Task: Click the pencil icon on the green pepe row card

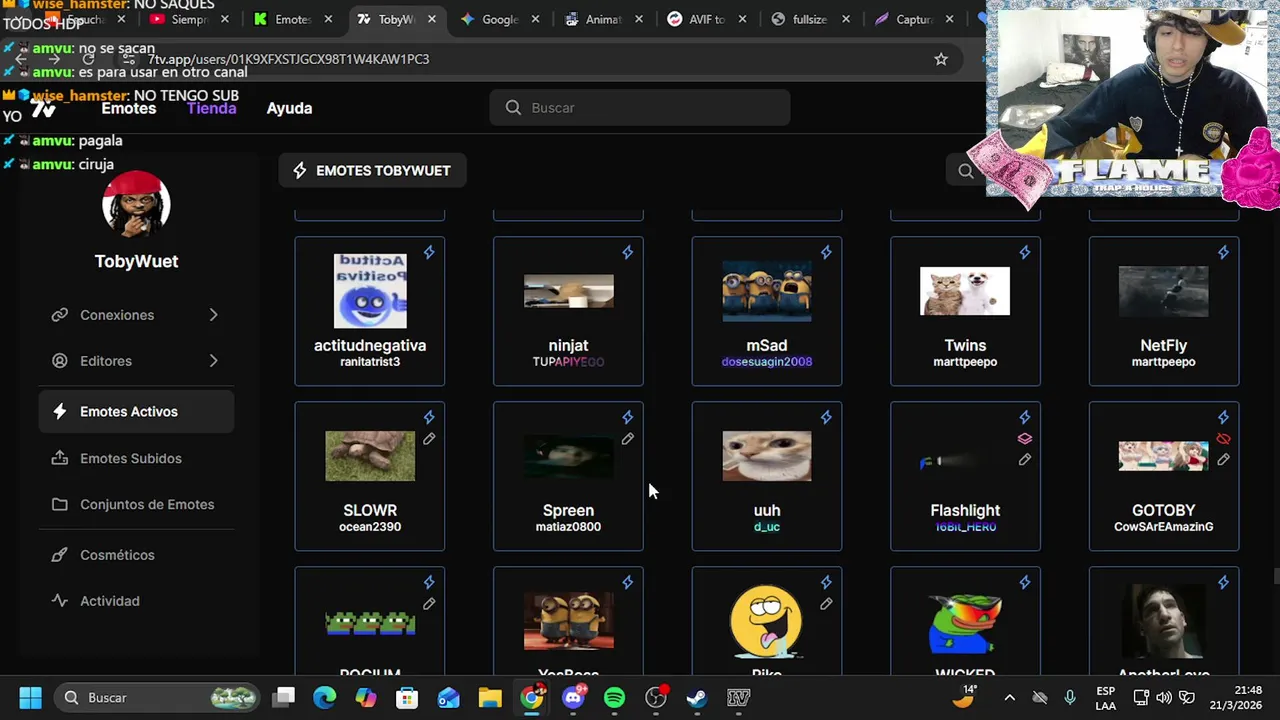Action: 429,604
